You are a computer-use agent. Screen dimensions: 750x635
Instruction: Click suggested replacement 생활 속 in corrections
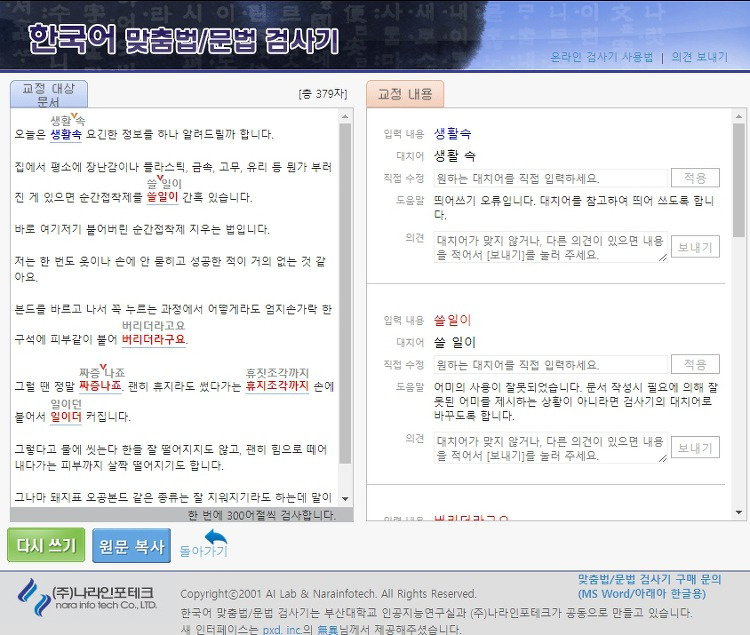point(454,156)
